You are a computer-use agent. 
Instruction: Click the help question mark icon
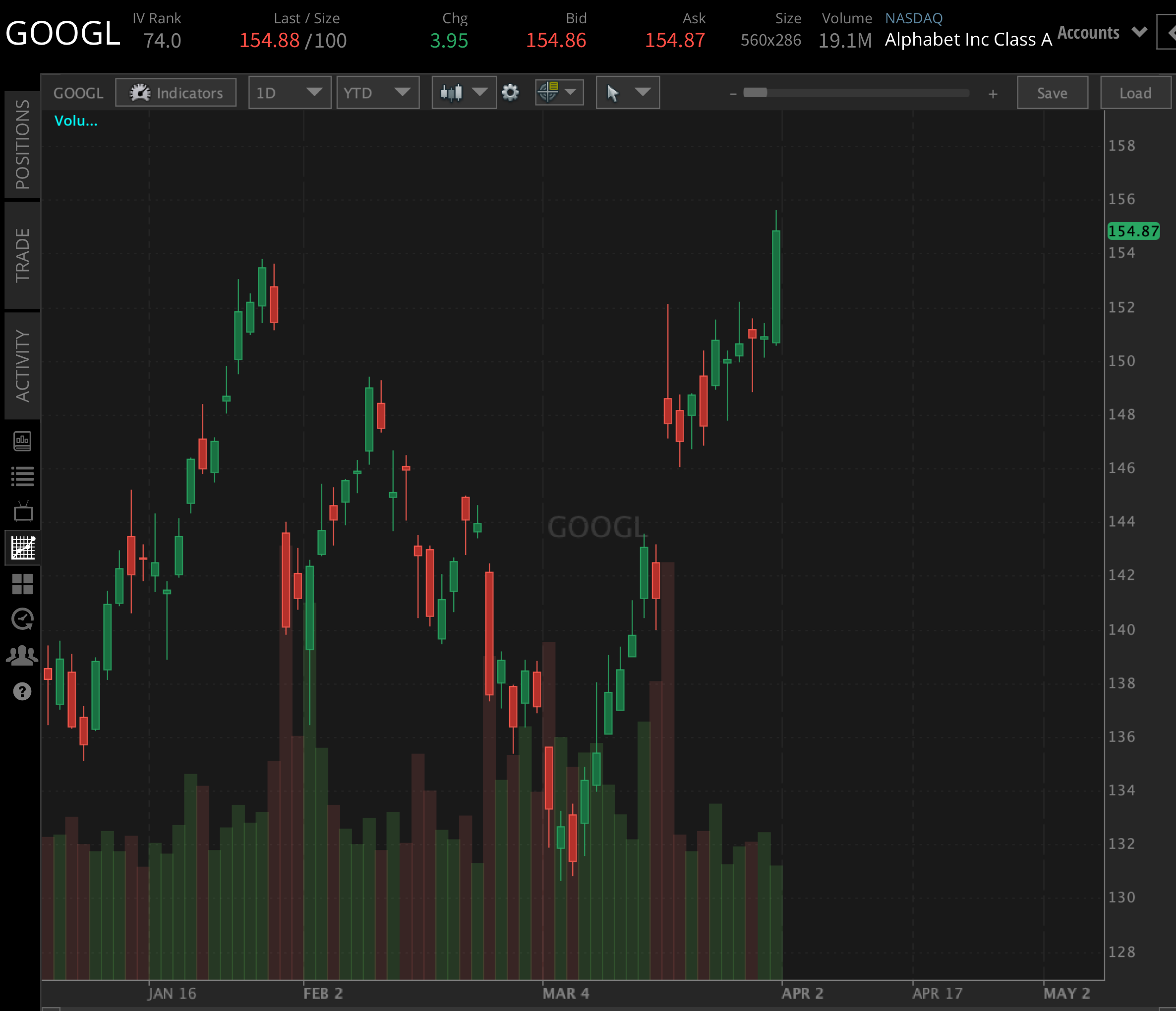(22, 691)
